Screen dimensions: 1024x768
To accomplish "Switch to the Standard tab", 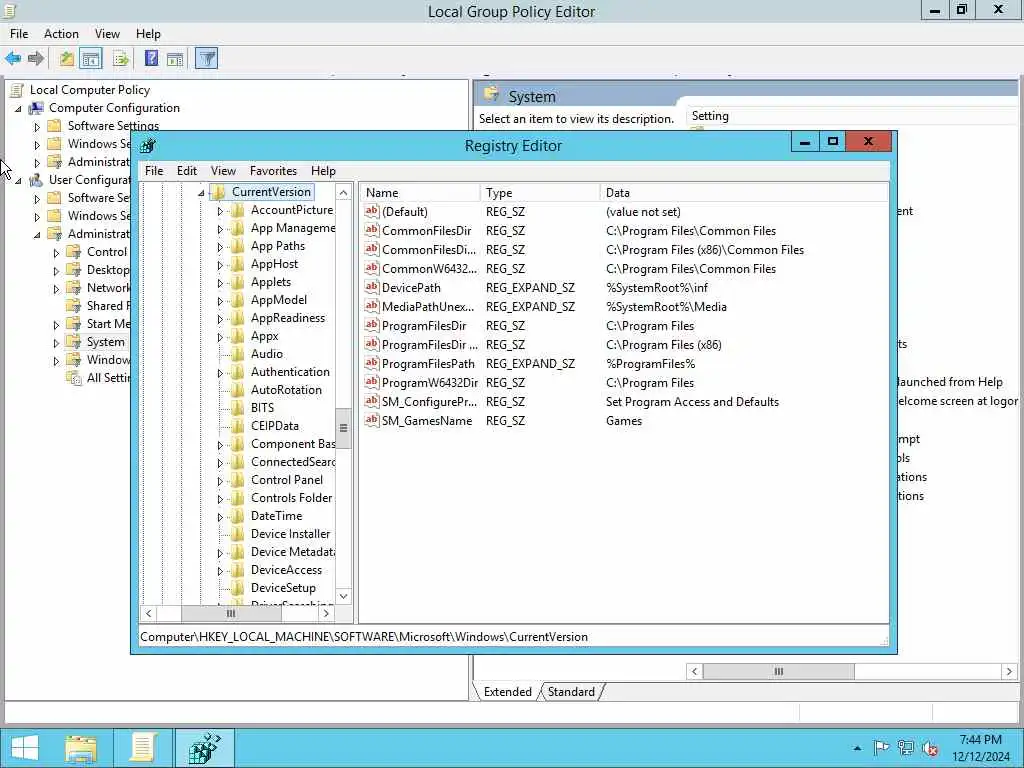I will [571, 692].
